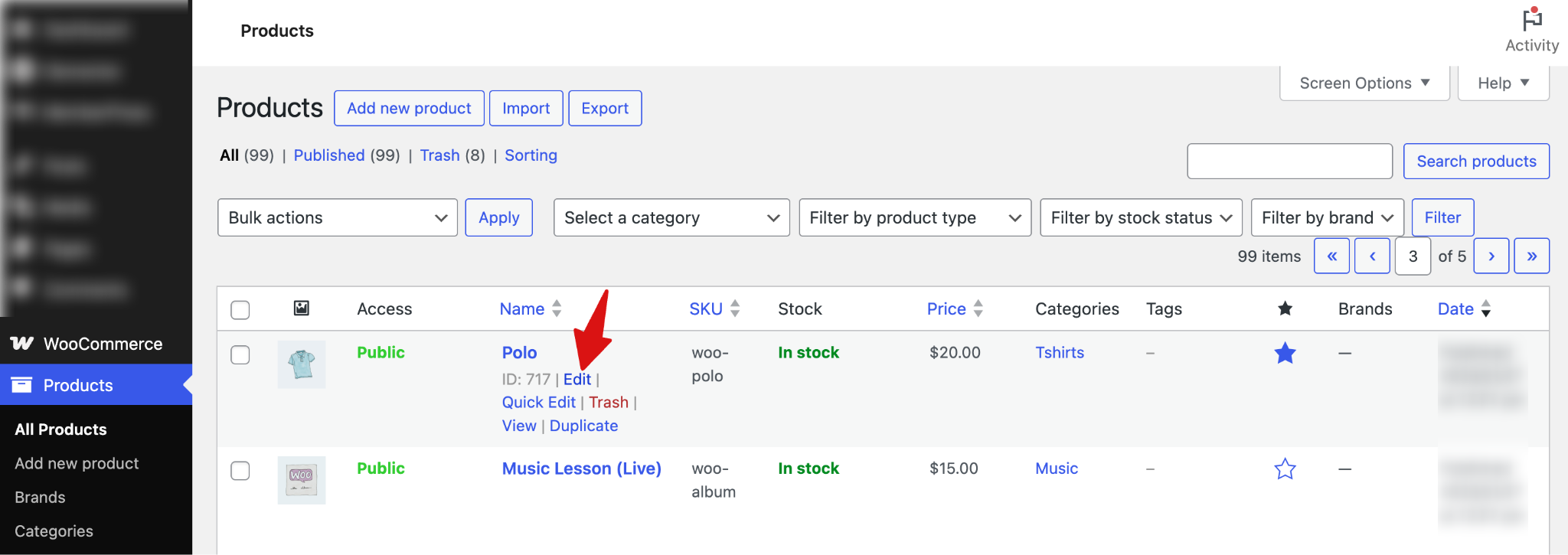Go to the first page of products
This screenshot has height=555, width=1568.
(1332, 256)
